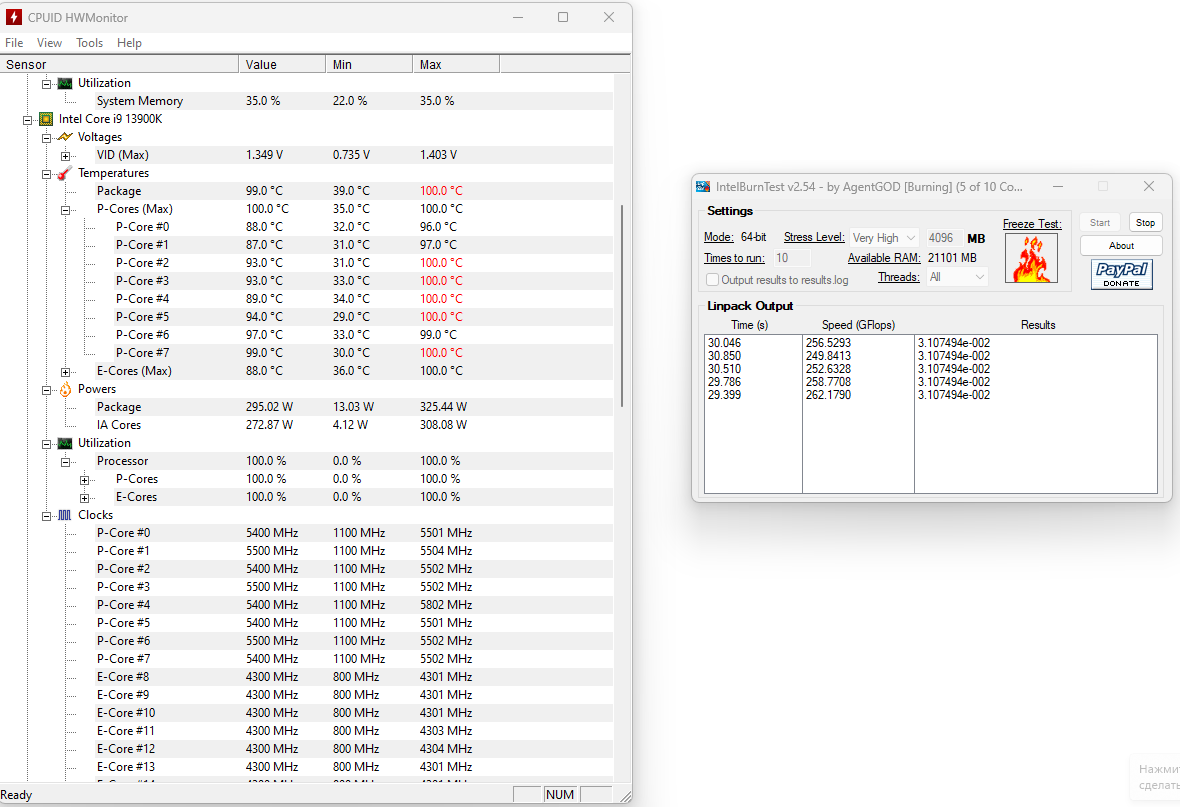Click the Sensor column header
Viewport: 1180px width, 807px height.
(119, 65)
